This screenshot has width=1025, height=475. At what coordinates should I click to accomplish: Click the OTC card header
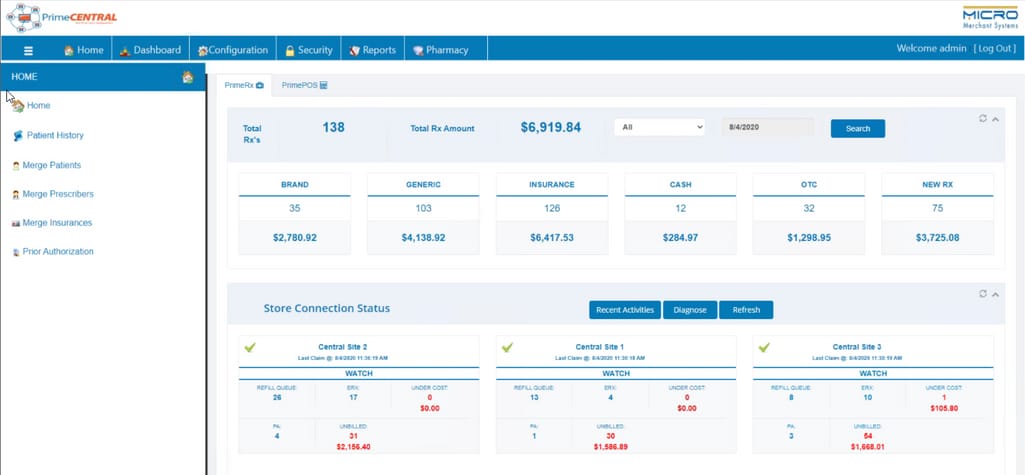click(809, 185)
